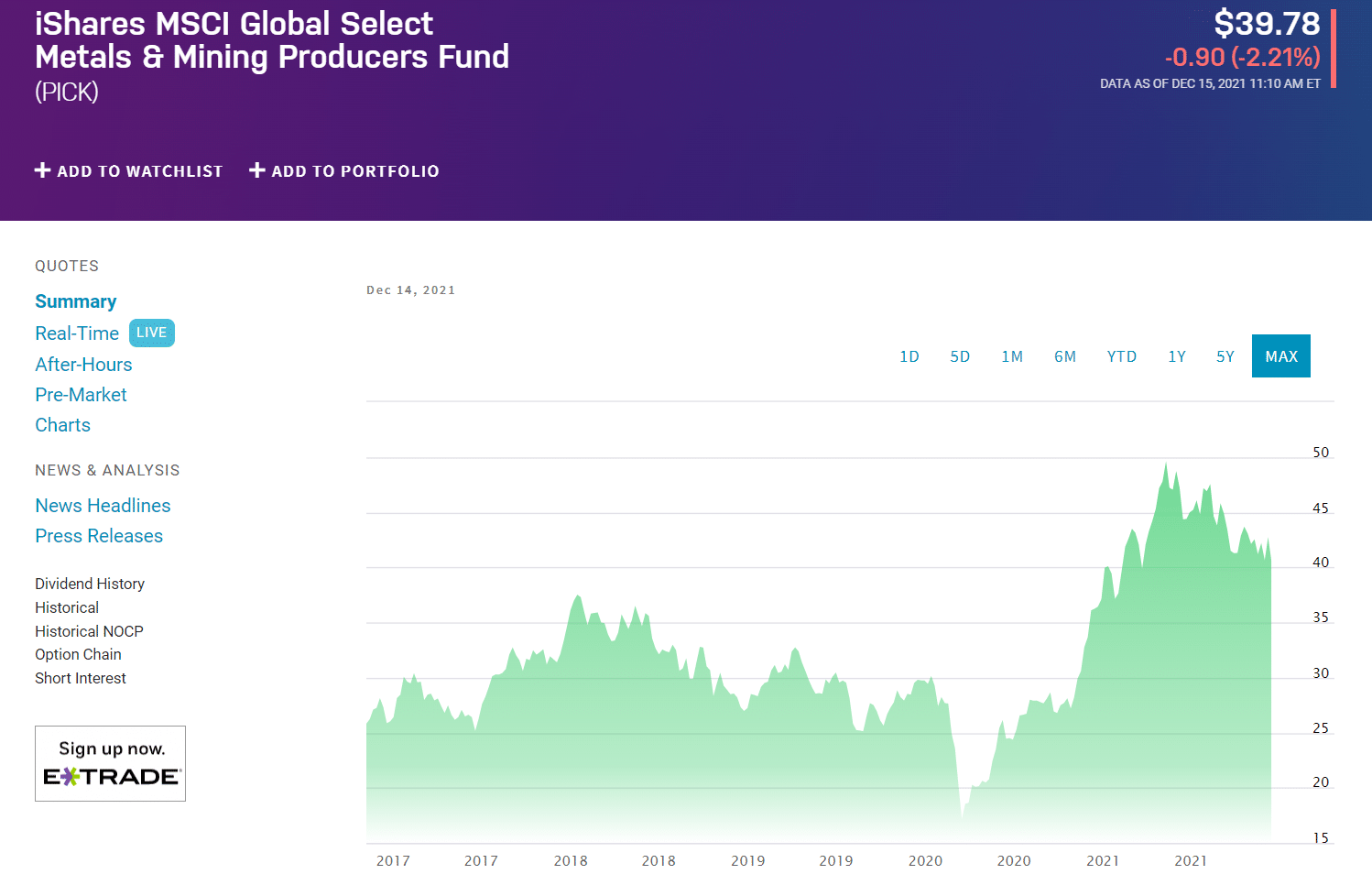Click the 40 y-axis label
This screenshot has width=1372, height=896.
[1321, 563]
